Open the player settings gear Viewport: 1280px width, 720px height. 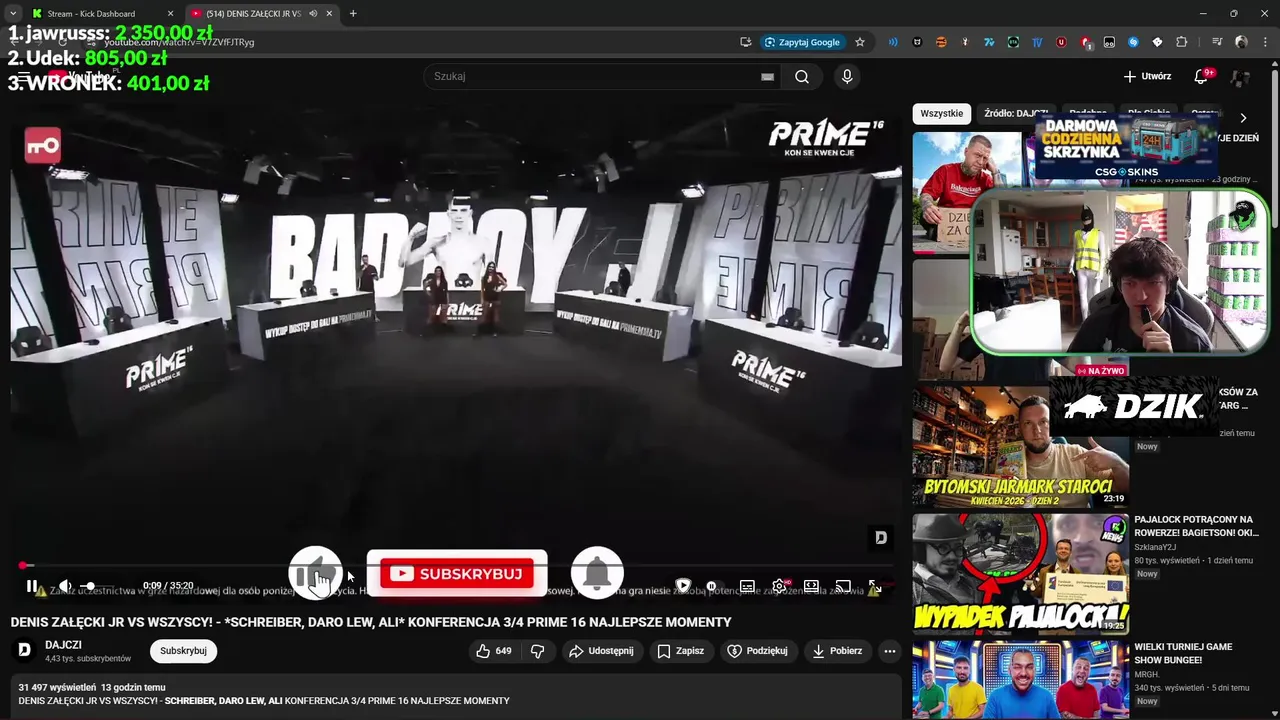coord(779,586)
